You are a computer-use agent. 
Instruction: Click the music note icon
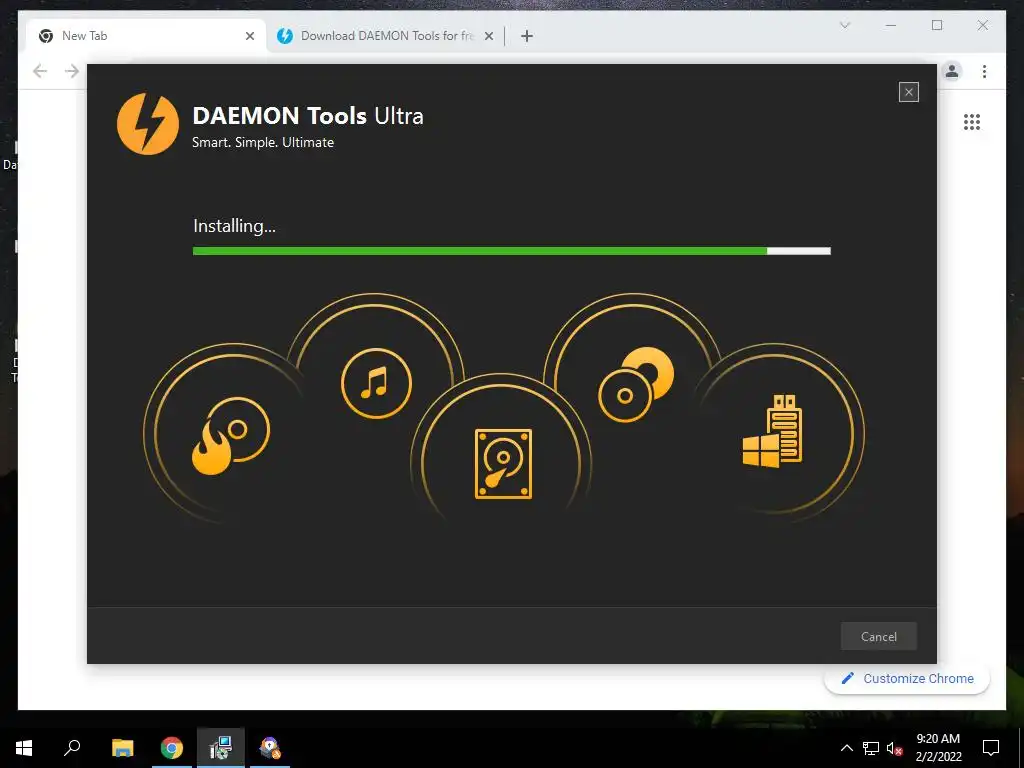click(x=376, y=383)
